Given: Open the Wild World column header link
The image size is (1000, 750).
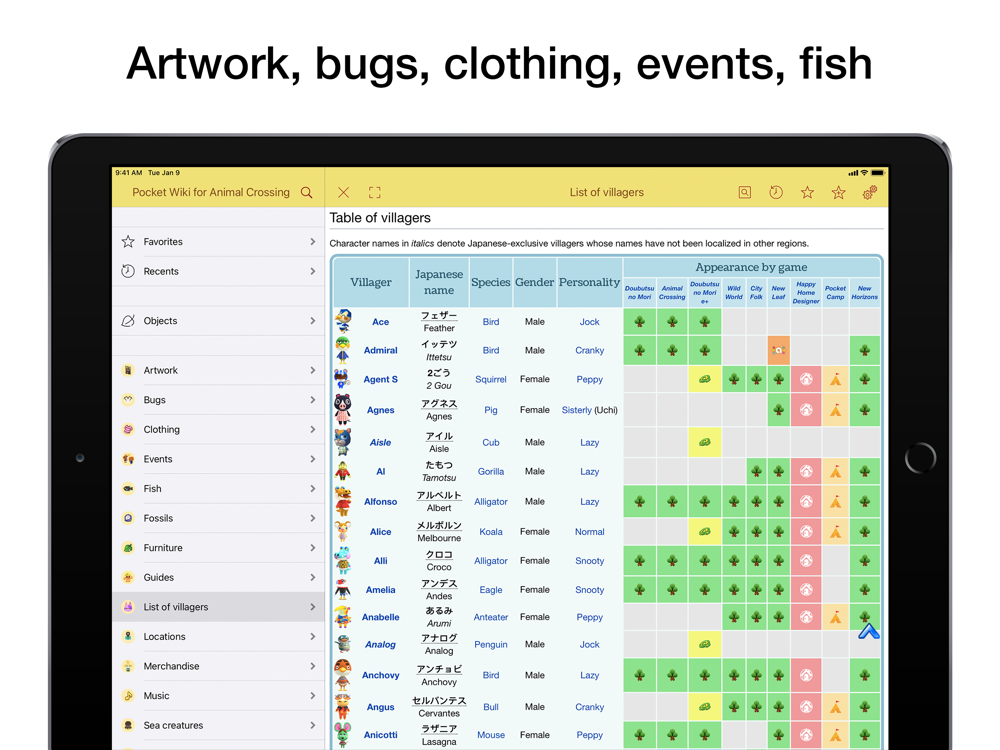Looking at the screenshot, I should pos(734,293).
